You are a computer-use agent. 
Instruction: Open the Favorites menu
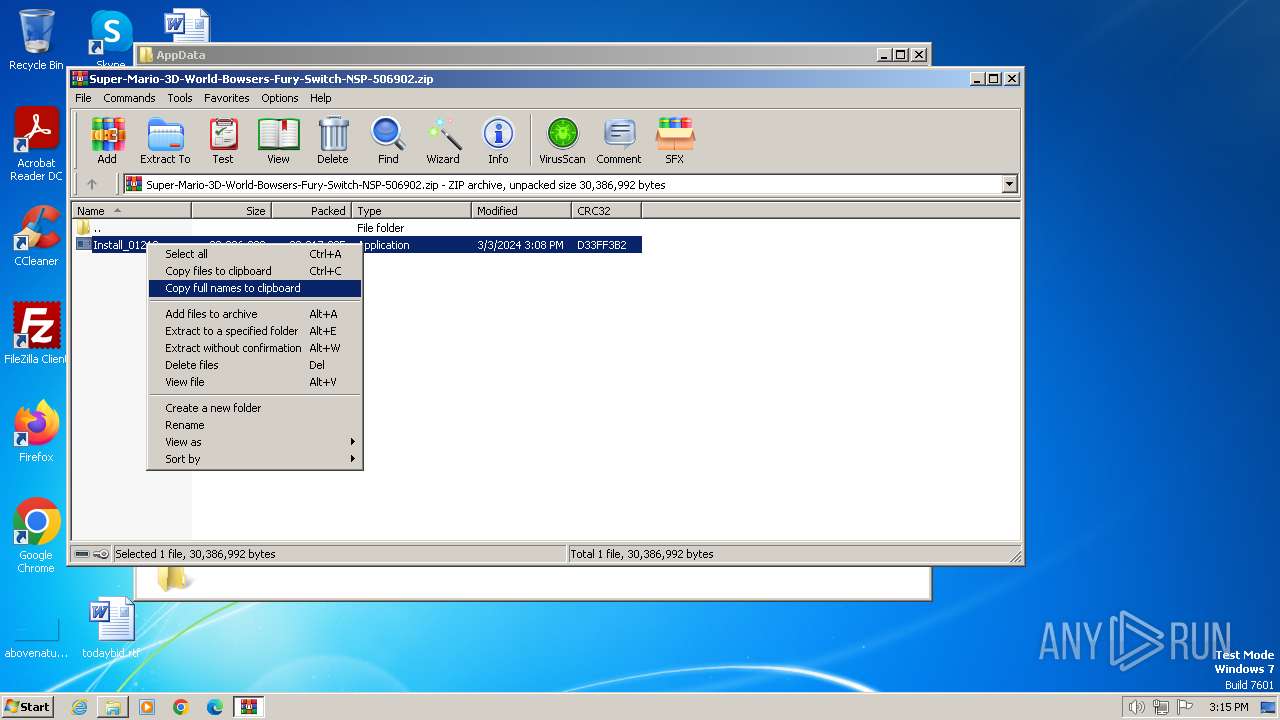pyautogui.click(x=227, y=98)
